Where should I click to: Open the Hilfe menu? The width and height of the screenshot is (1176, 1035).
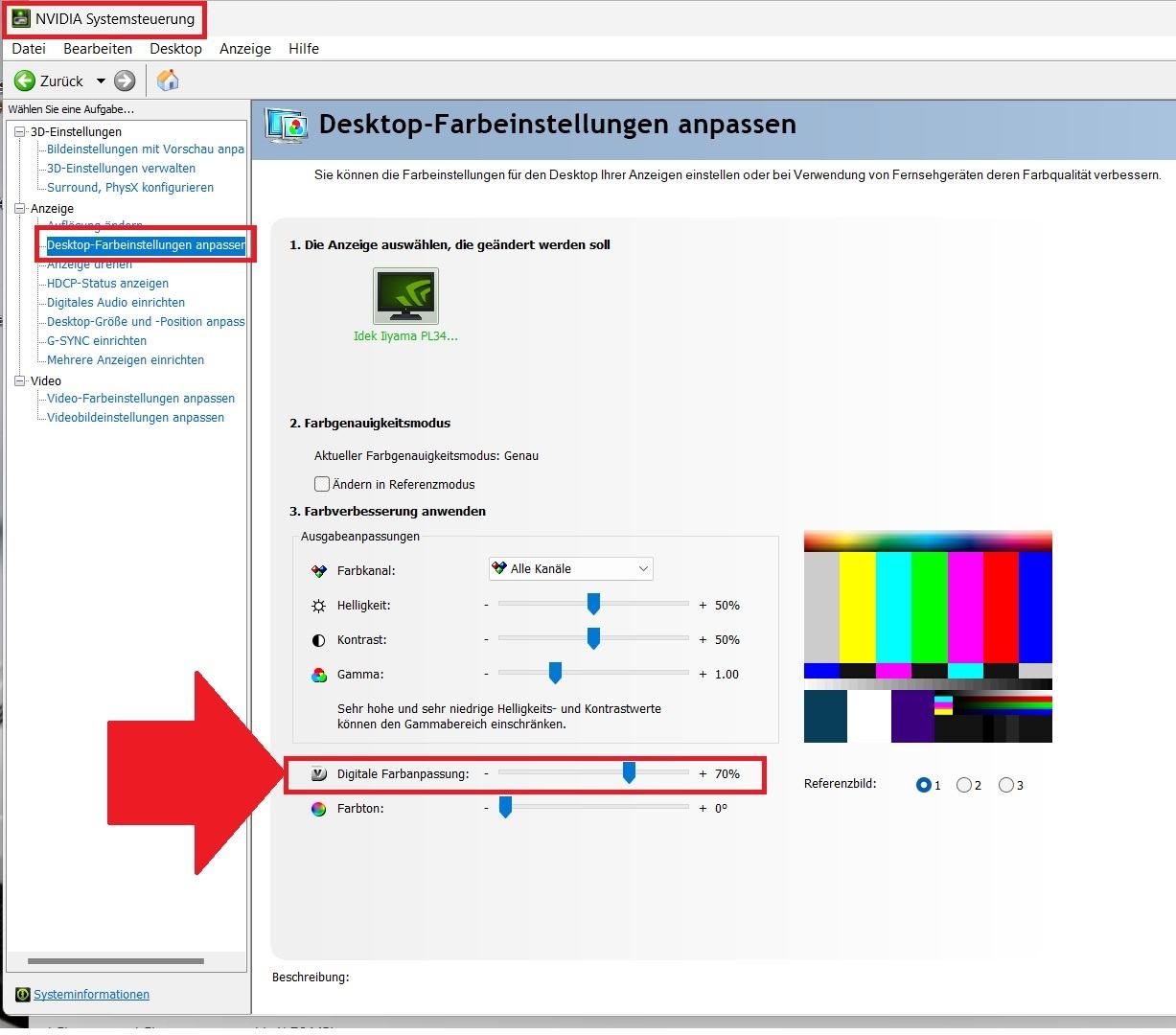[x=304, y=49]
